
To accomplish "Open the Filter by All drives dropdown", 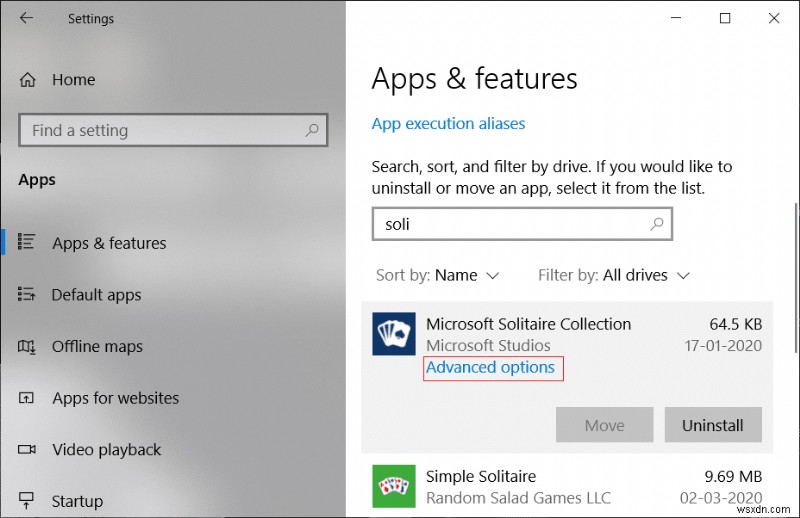I will pos(614,276).
